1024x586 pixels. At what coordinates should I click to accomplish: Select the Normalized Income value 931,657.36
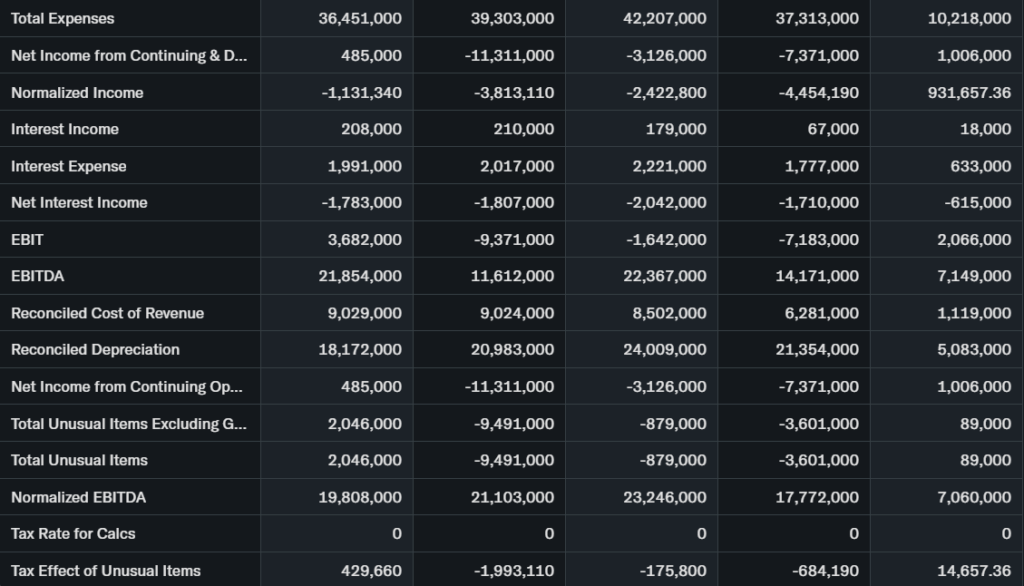pos(969,93)
